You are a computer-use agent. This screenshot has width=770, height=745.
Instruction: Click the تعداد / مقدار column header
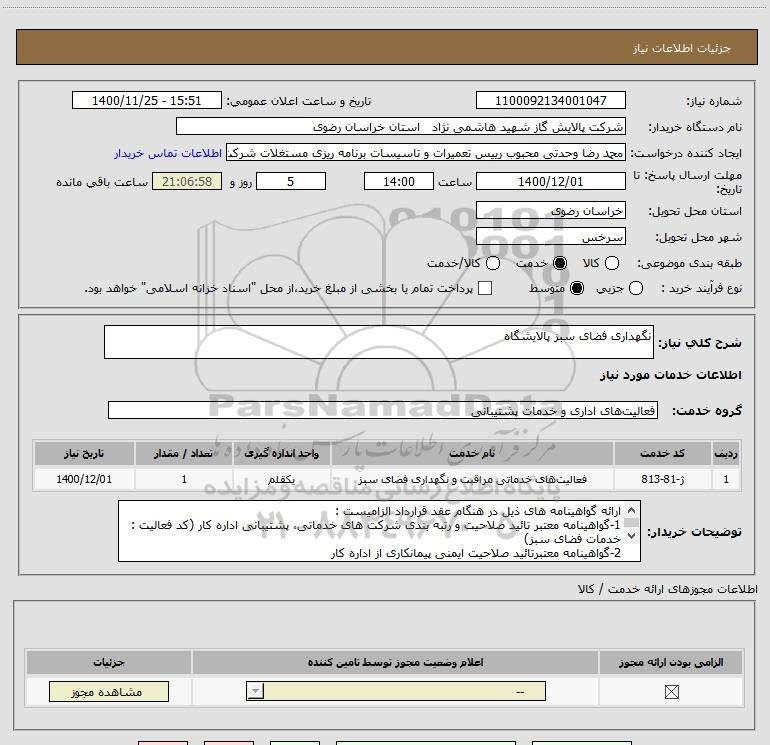[x=184, y=453]
